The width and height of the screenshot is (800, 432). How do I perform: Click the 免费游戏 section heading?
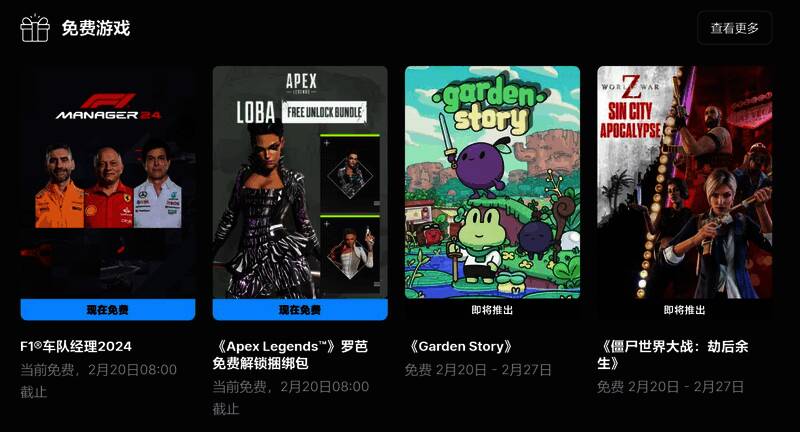pyautogui.click(x=96, y=28)
